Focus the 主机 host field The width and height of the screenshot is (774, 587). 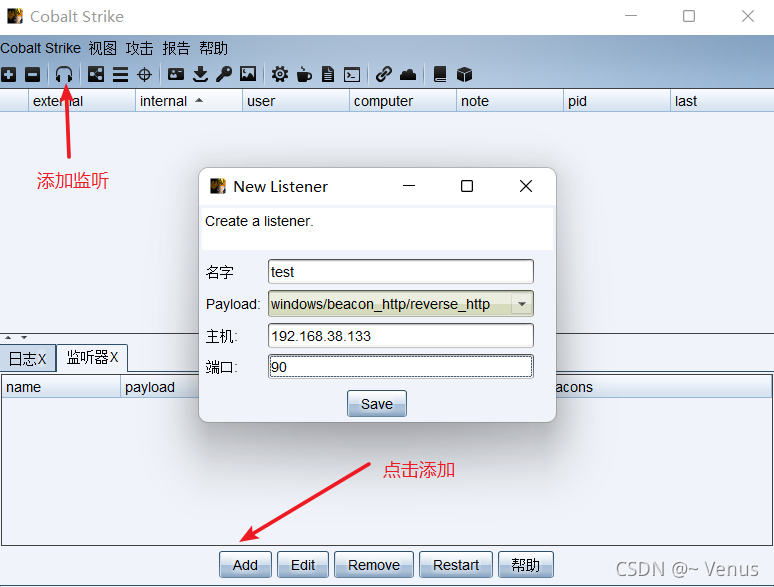coord(401,336)
